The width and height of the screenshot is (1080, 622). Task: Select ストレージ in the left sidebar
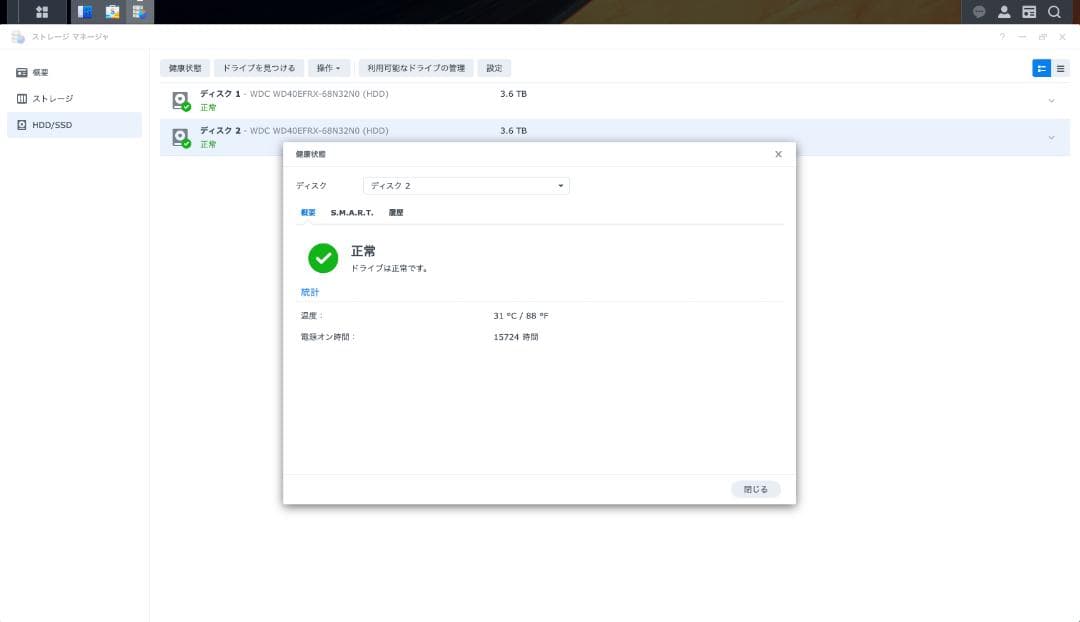[74, 99]
